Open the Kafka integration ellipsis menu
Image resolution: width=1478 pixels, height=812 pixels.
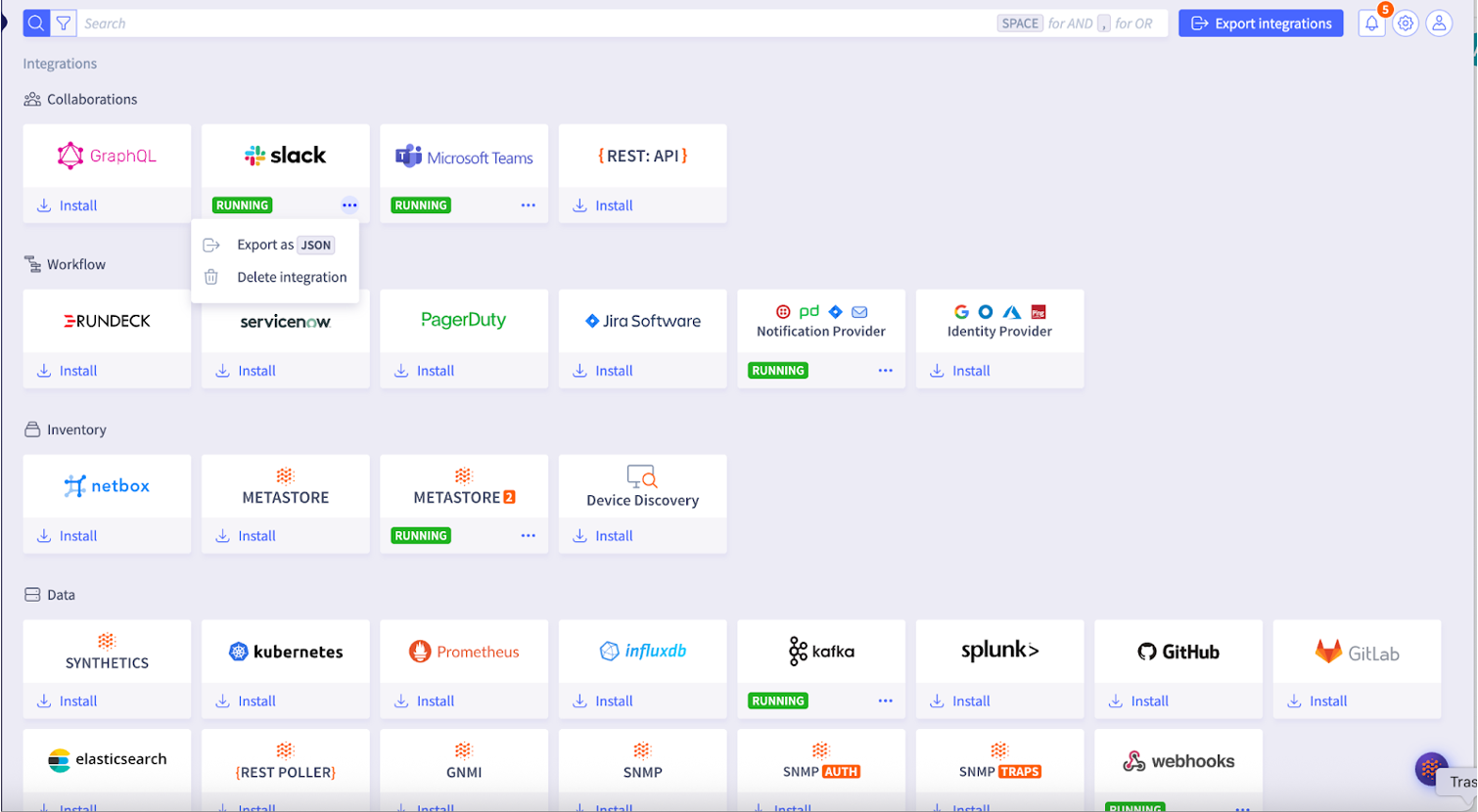pos(885,700)
